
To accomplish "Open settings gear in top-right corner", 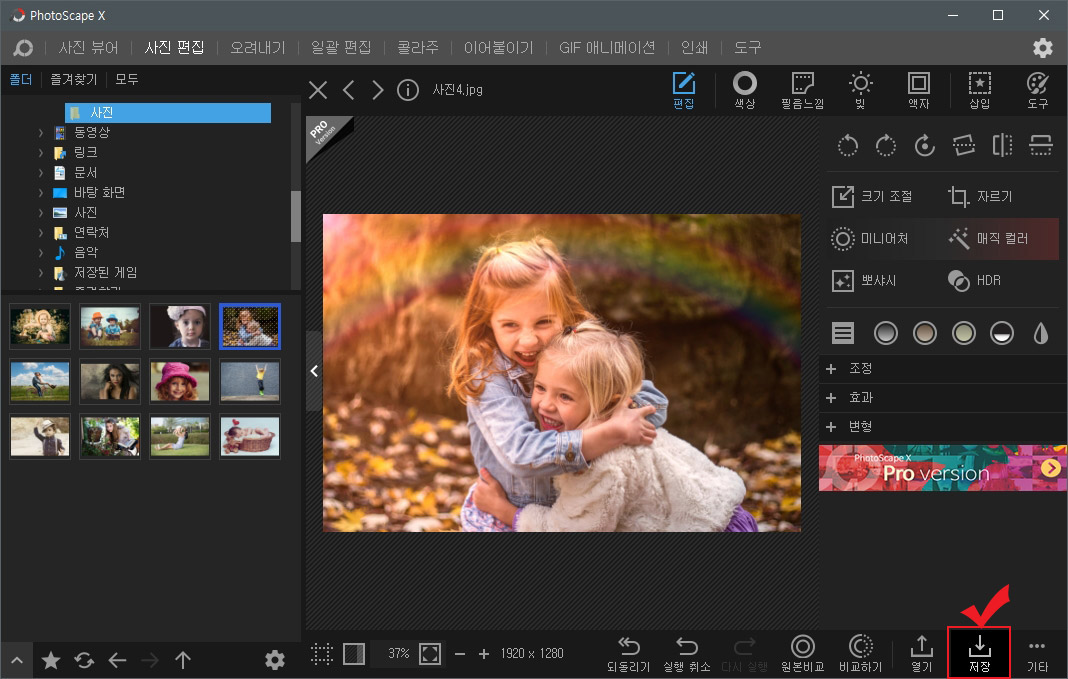I will [1042, 48].
